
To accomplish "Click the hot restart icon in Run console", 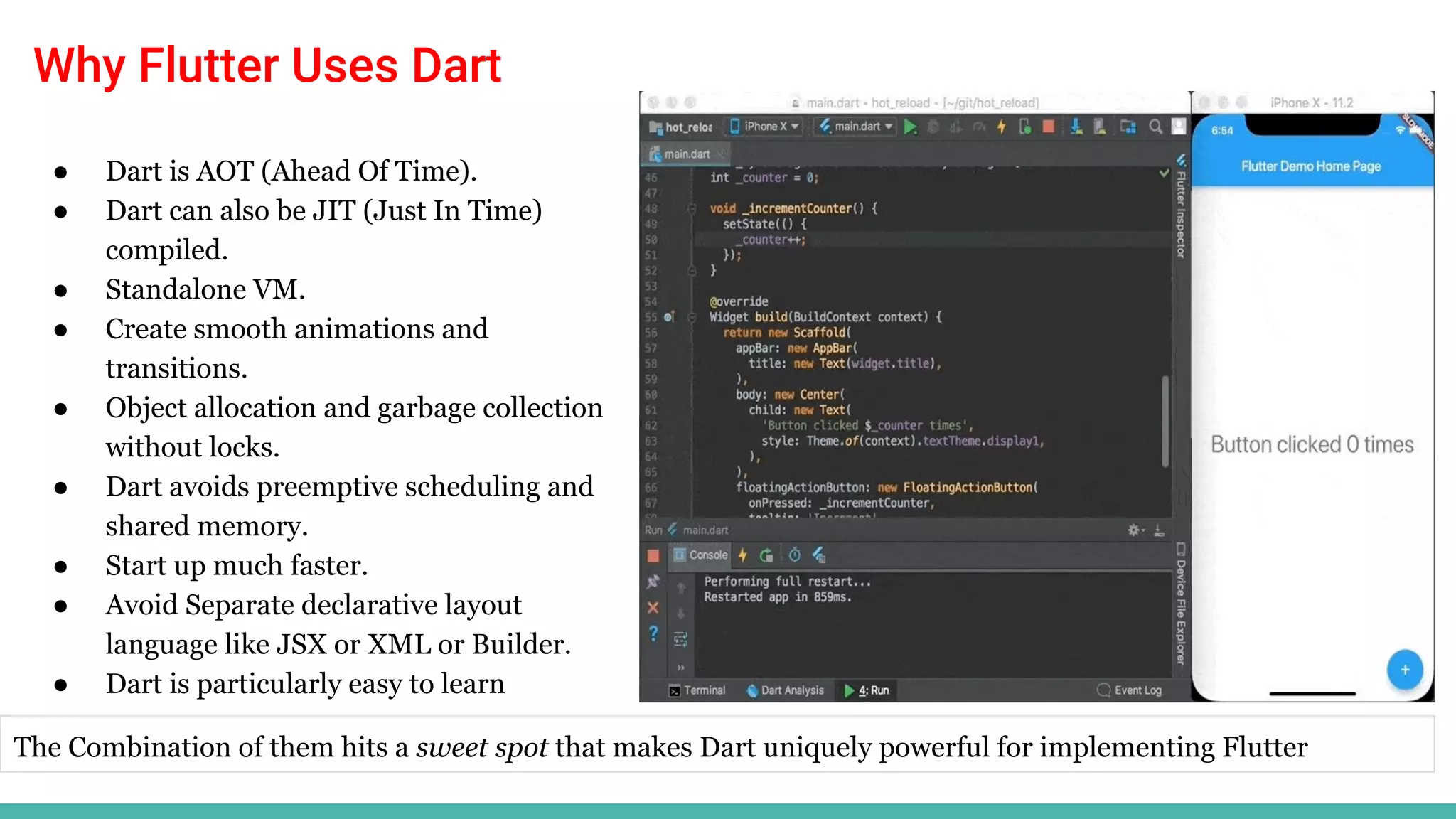I will point(766,555).
